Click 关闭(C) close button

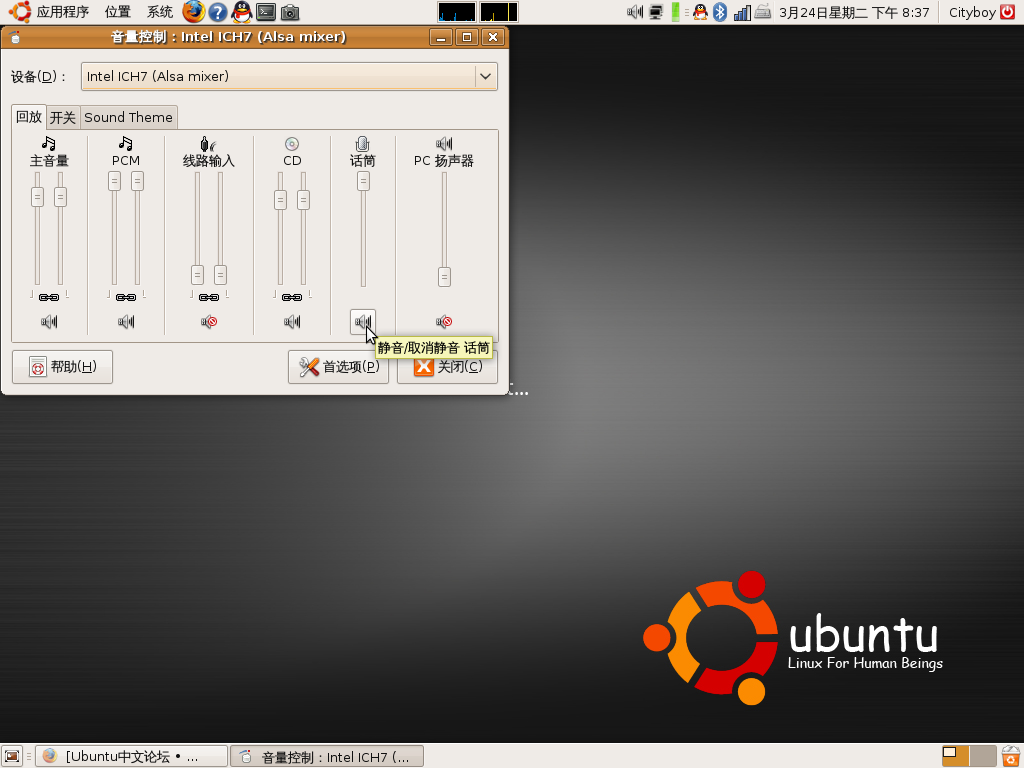coord(447,367)
